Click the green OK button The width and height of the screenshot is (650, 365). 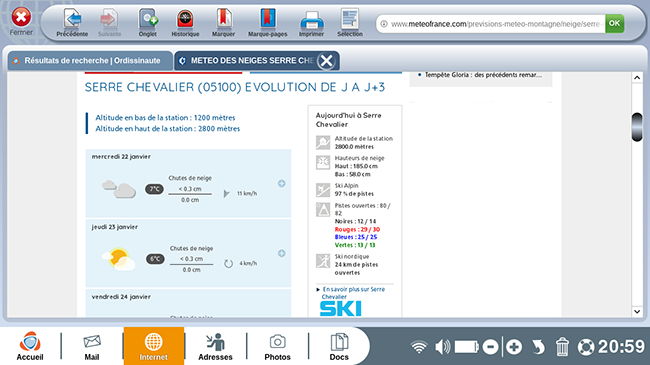tap(614, 24)
